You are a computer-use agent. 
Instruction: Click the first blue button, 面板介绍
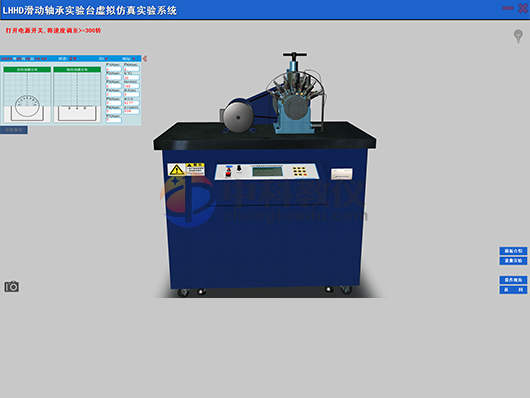pos(513,251)
